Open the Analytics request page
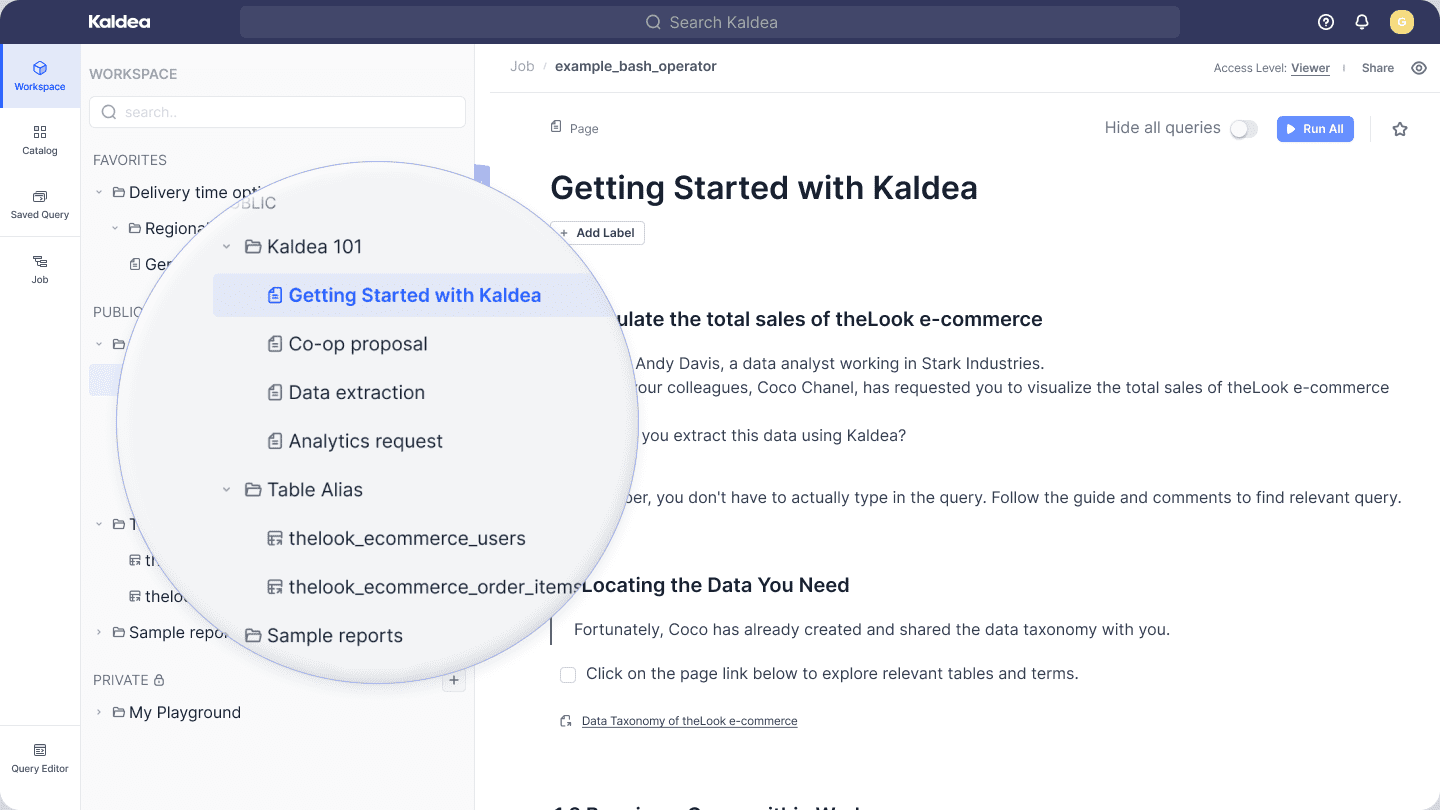 355,441
